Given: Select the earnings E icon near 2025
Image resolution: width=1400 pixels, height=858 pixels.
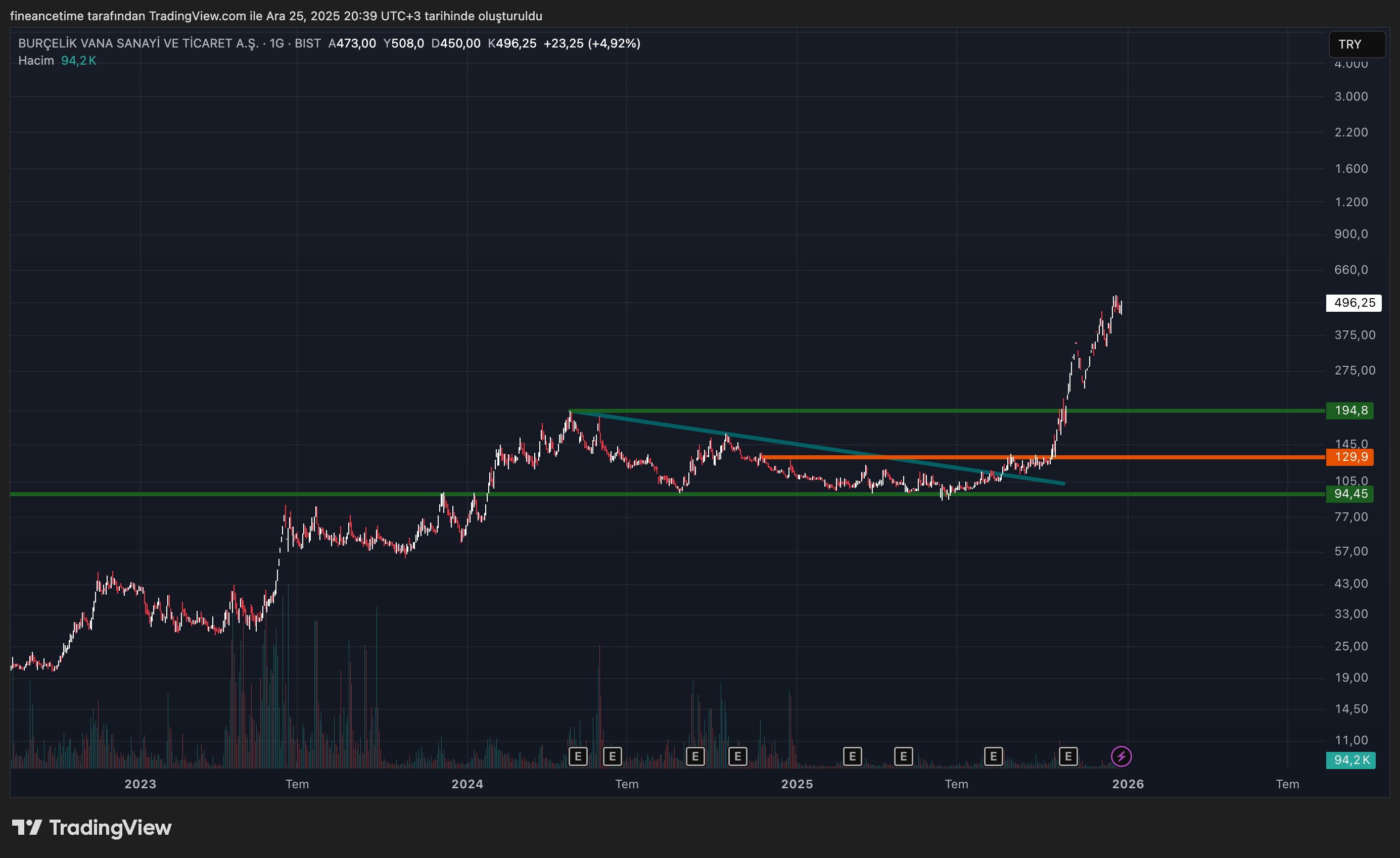Looking at the screenshot, I should click(x=852, y=756).
